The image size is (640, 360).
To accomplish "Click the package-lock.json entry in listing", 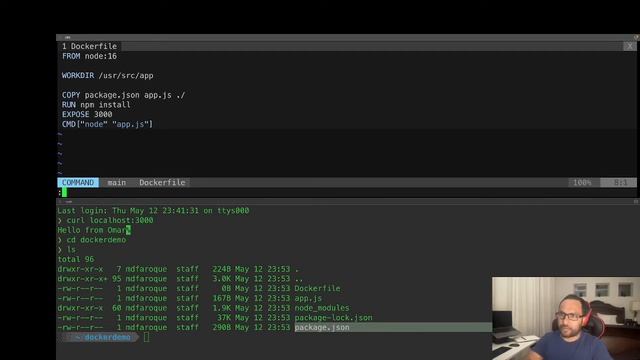I will [333, 318].
